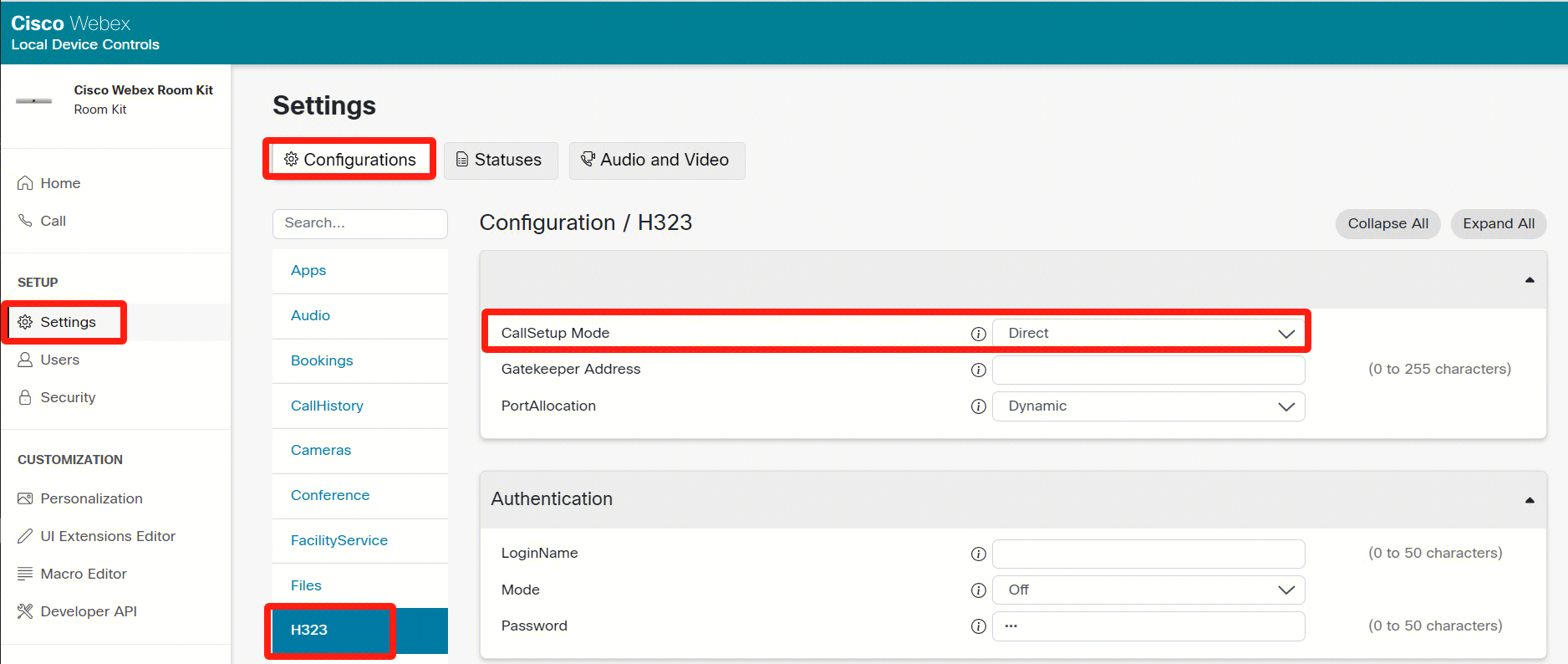Show info for Authentication Mode

(979, 590)
